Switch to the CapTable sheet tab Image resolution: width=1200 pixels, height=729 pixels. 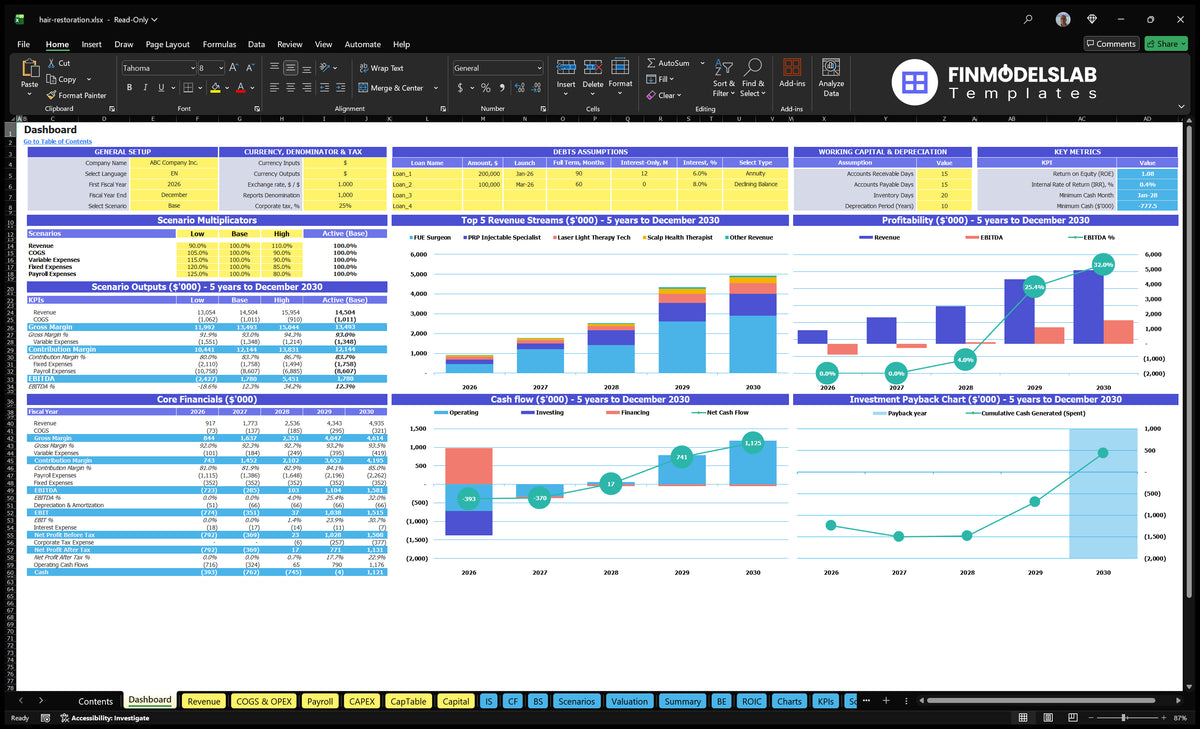point(408,701)
